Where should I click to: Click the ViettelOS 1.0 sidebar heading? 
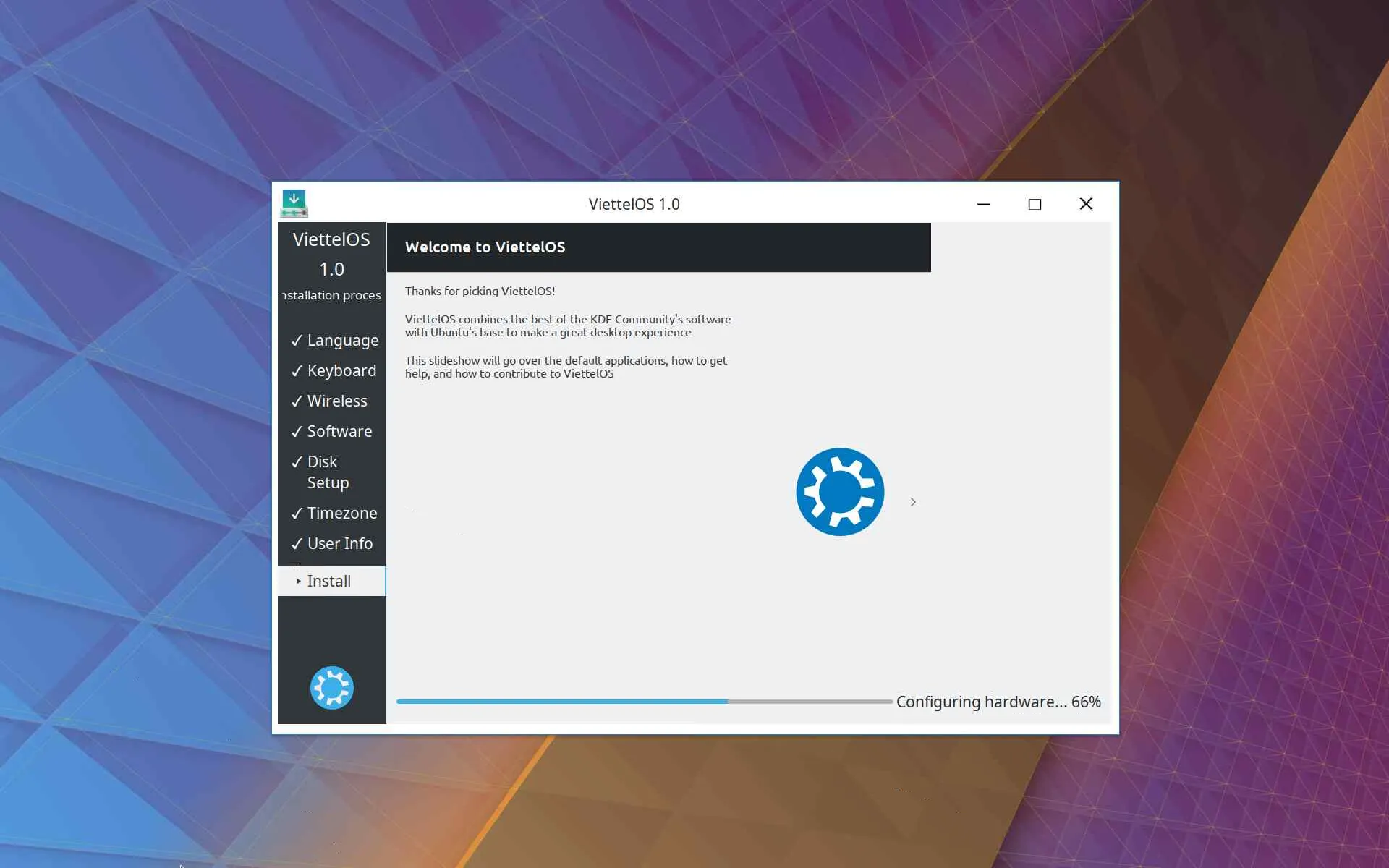331,253
